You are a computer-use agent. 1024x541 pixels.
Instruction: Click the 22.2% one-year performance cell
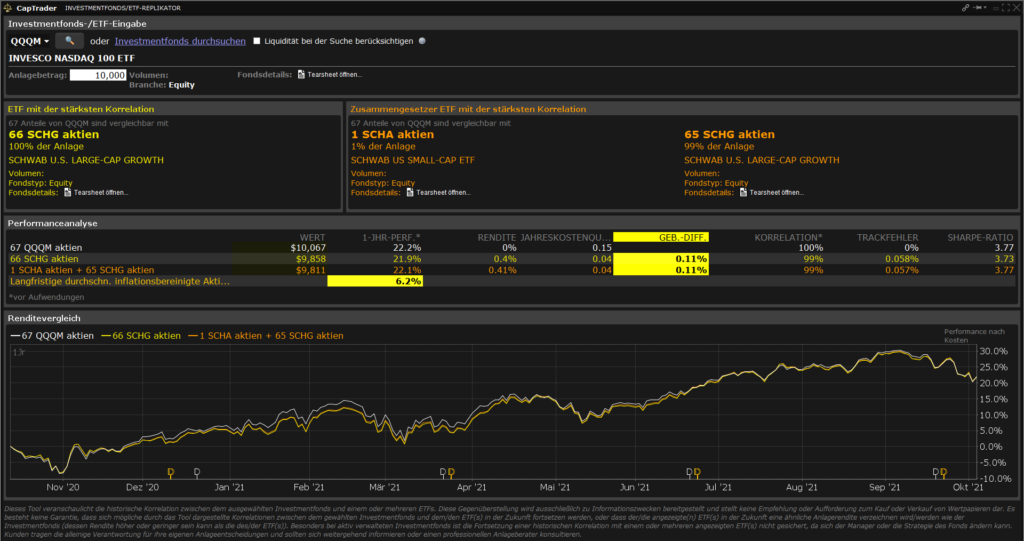point(407,248)
